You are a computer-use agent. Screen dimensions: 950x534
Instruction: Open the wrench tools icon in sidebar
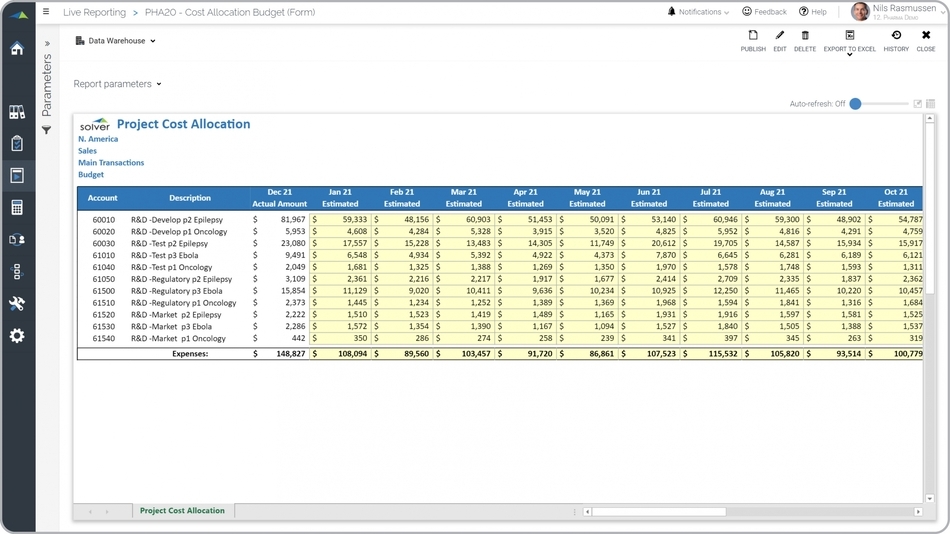[17, 304]
